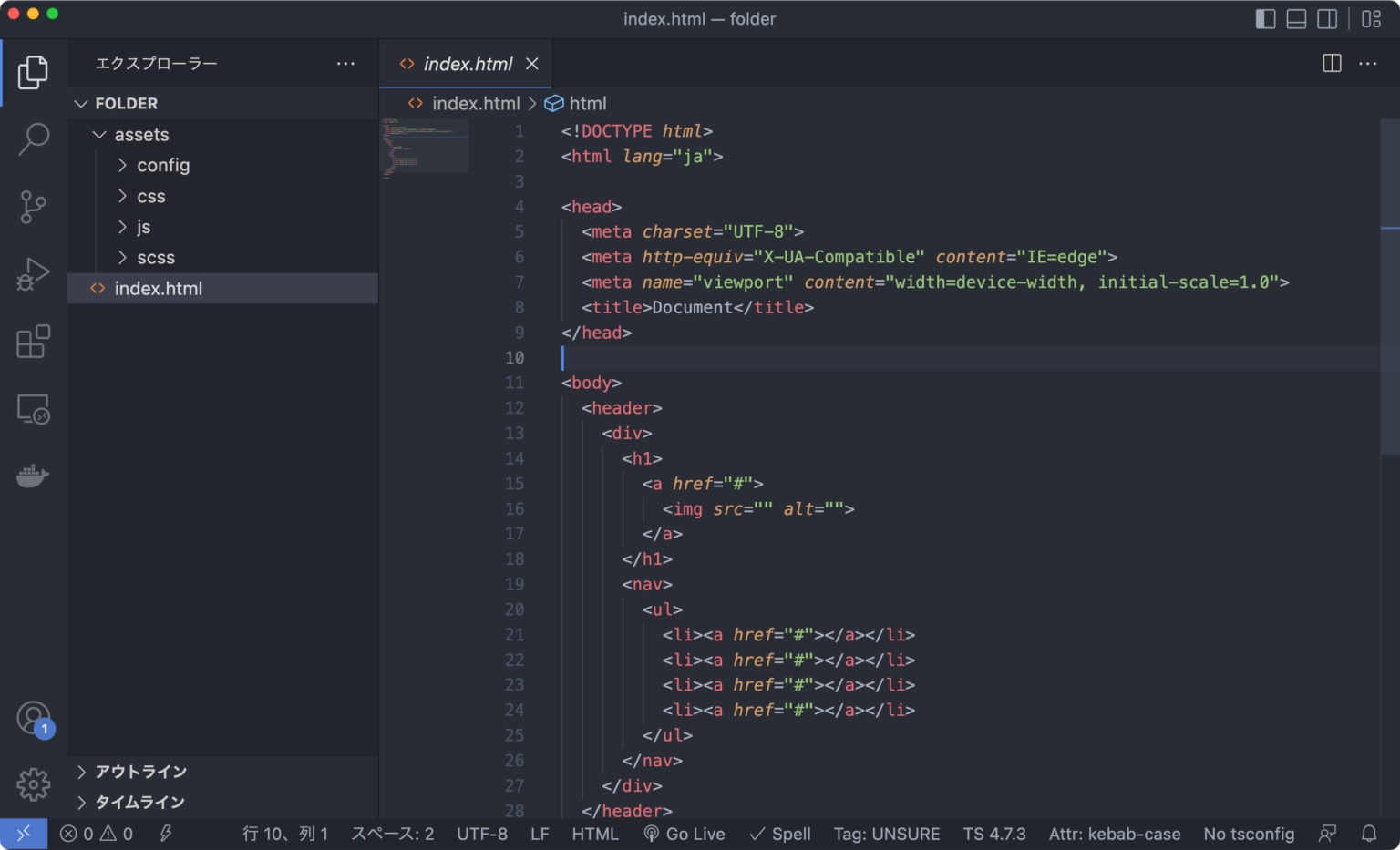Click the Docker icon in the activity bar
Image resolution: width=1400 pixels, height=850 pixels.
(34, 475)
